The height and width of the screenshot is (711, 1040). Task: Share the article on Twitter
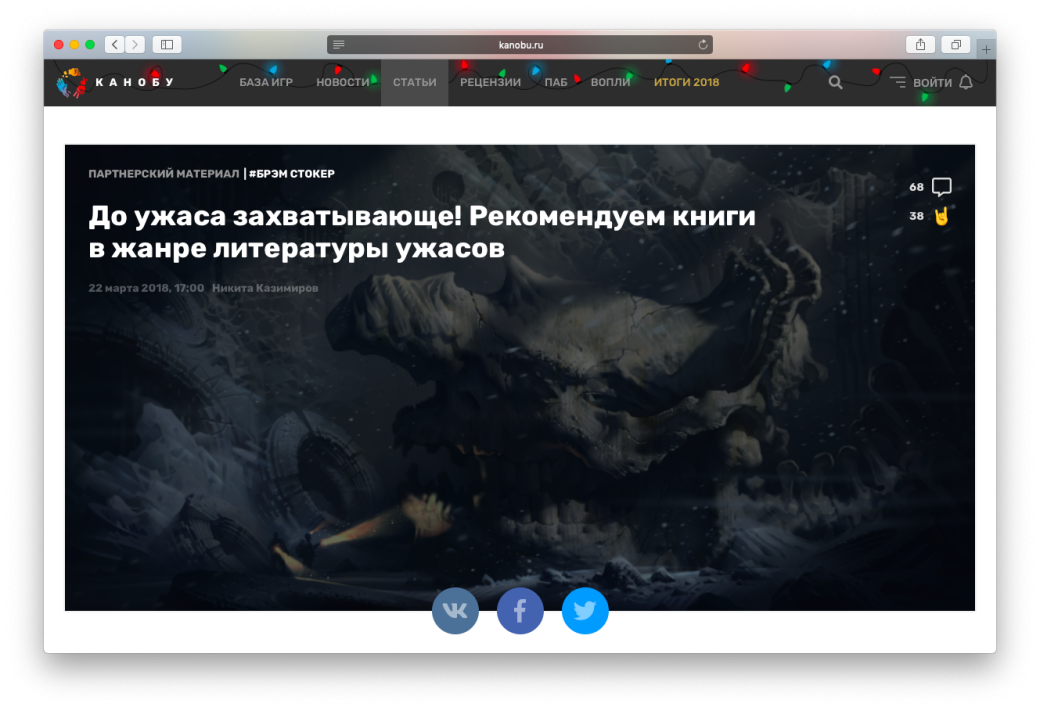(585, 611)
